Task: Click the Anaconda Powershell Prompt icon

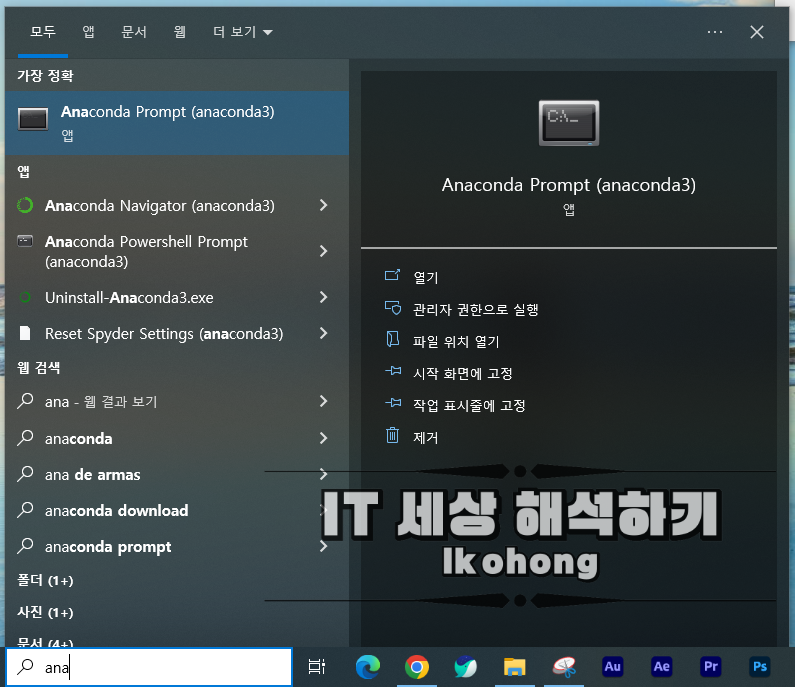Action: coord(25,241)
